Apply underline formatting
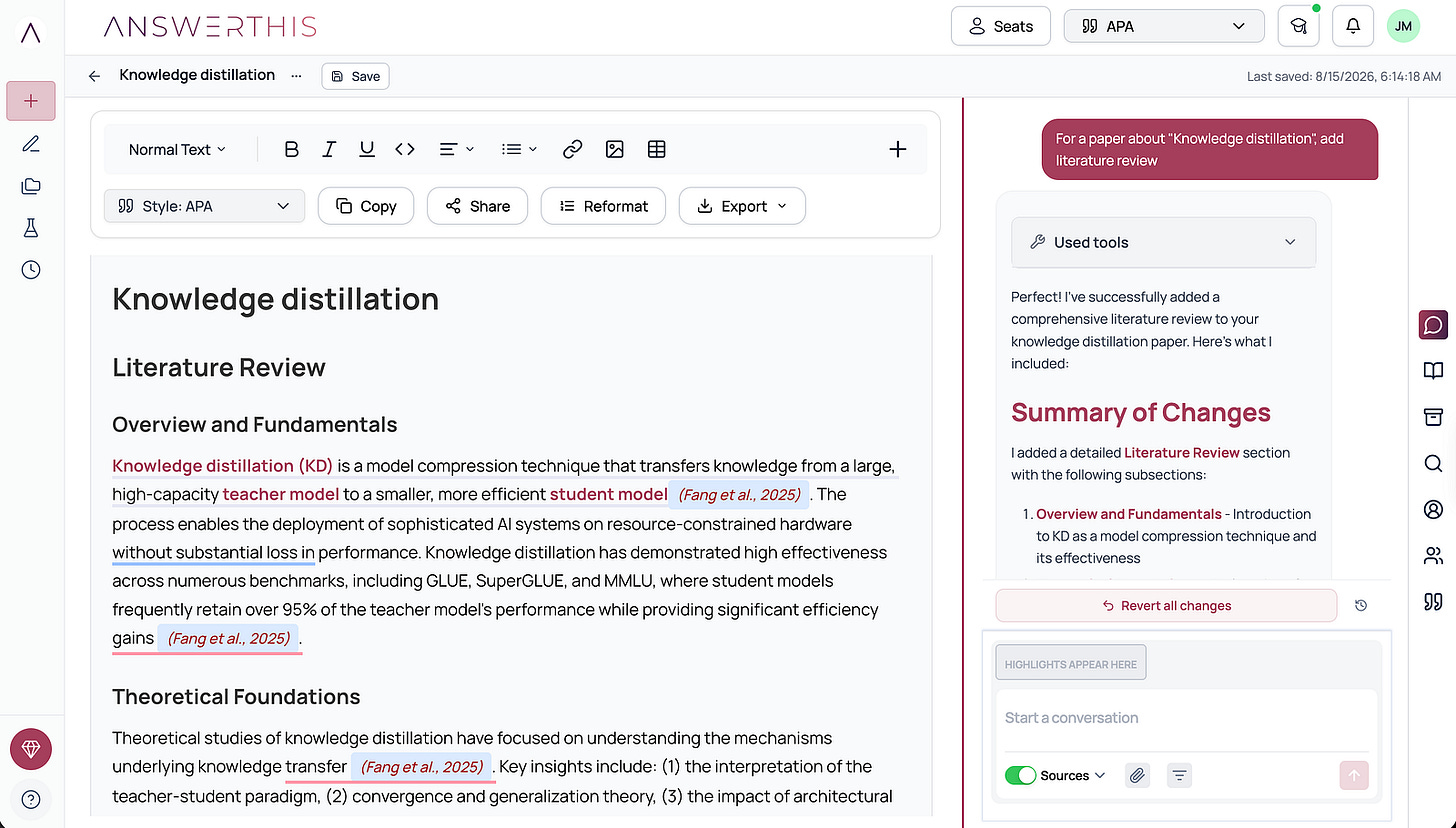Screen dimensions: 1456x828 point(367,149)
